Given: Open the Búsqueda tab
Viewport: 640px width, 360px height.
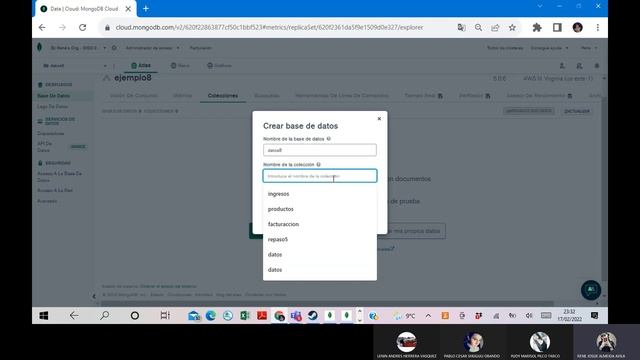Looking at the screenshot, I should click(267, 96).
